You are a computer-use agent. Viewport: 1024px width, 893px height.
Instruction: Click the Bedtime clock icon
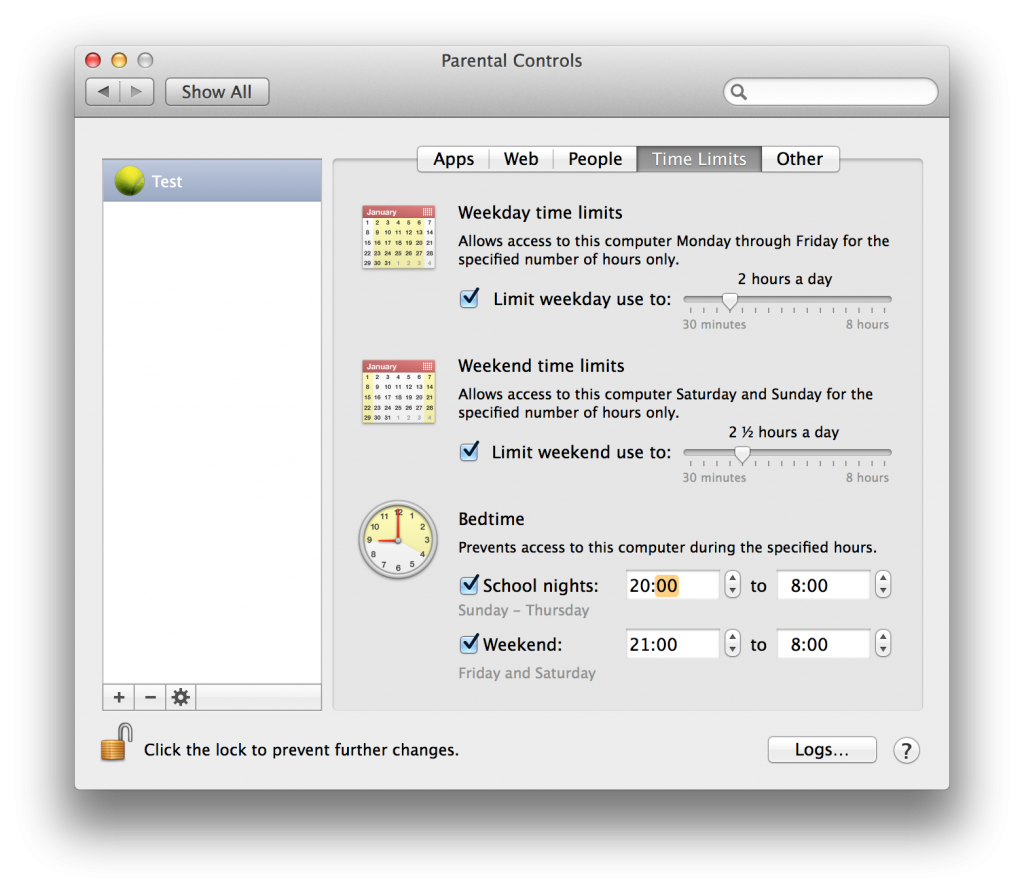coord(398,540)
